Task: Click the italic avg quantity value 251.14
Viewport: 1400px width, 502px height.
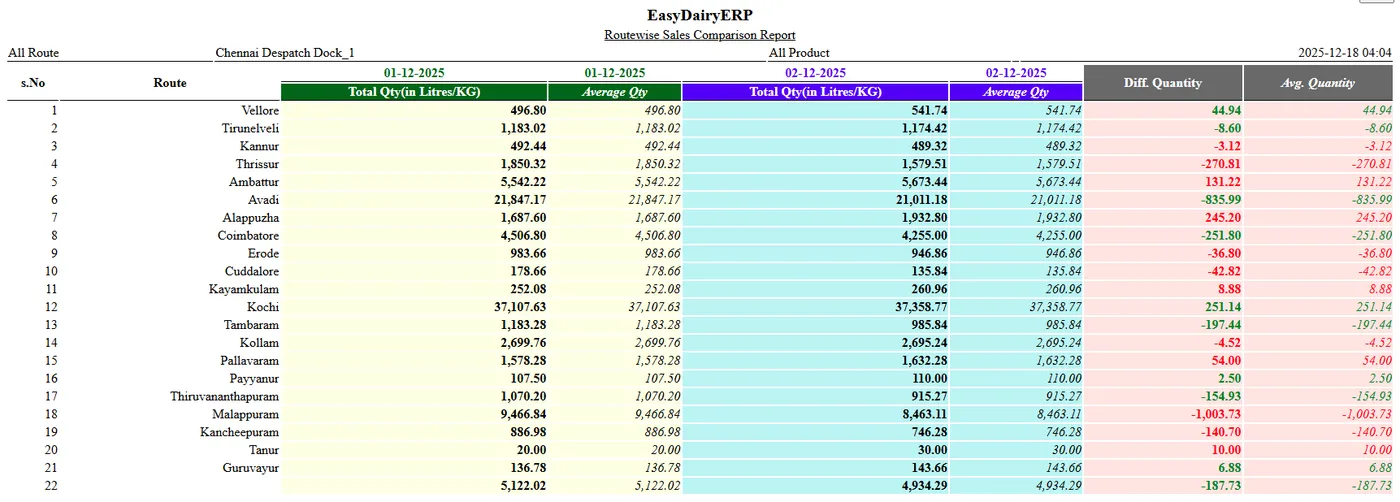Action: point(1374,307)
